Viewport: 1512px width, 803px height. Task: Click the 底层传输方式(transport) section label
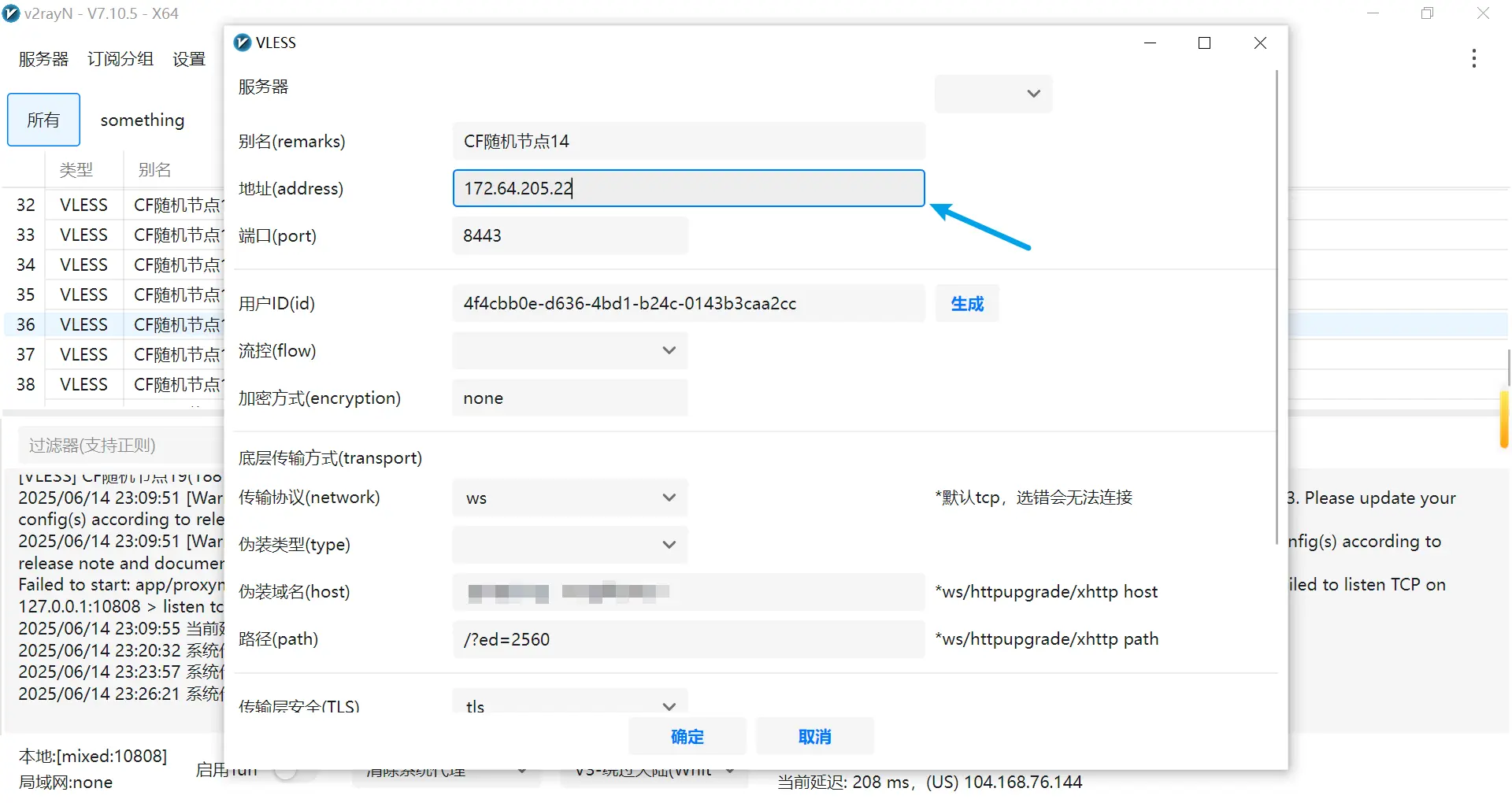[330, 457]
